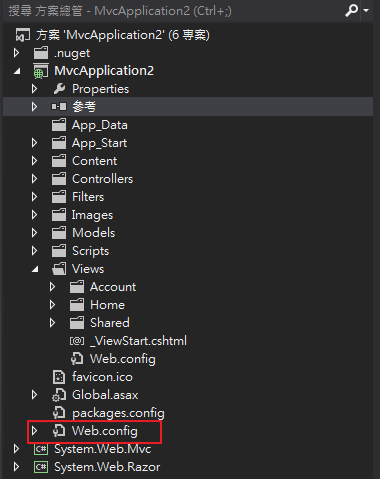Expand the Filters folder
Viewport: 380px width, 479px height.
pos(34,197)
